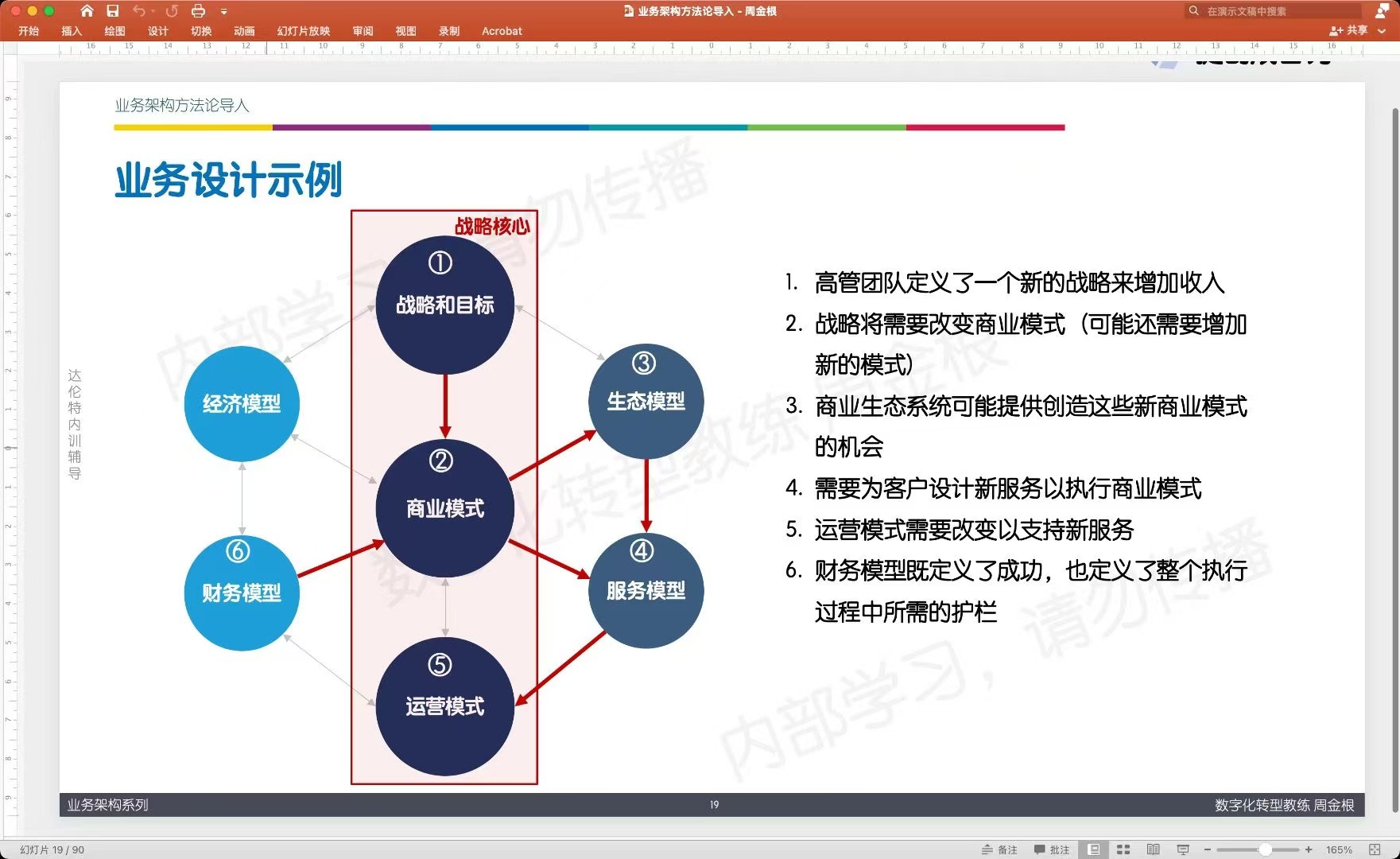Select the 运营模式 circle shape
This screenshot has height=859, width=1400.
coord(445,706)
